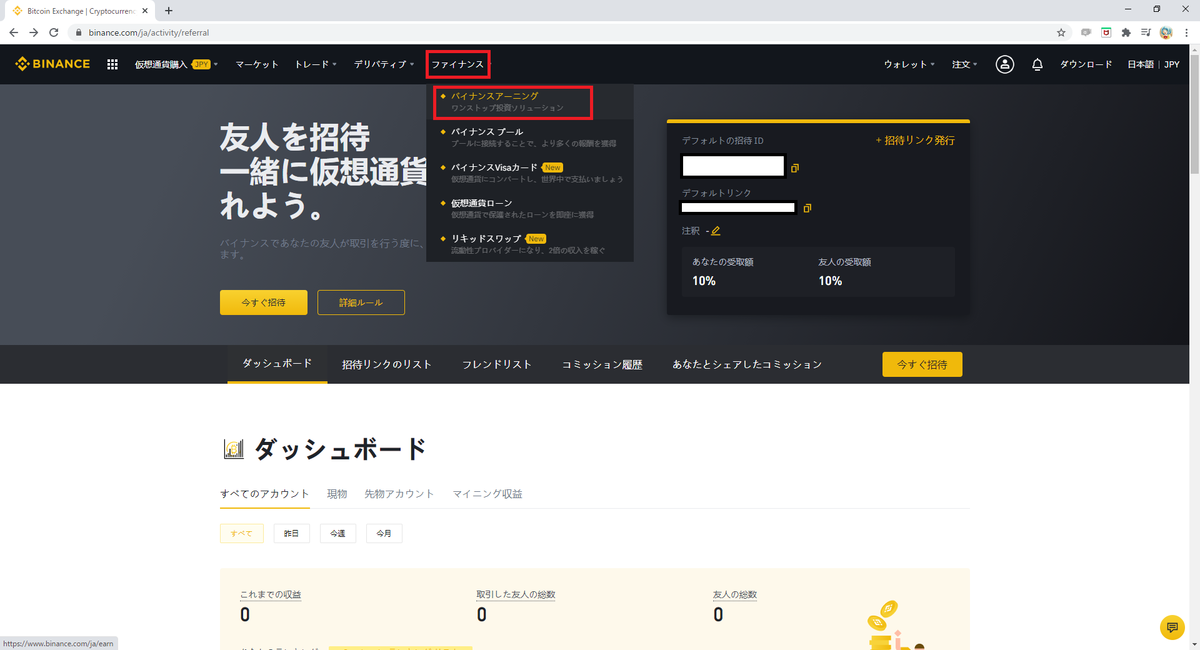1200x650 pixels.
Task: Click the gray chat extension icon
Action: 1085,32
